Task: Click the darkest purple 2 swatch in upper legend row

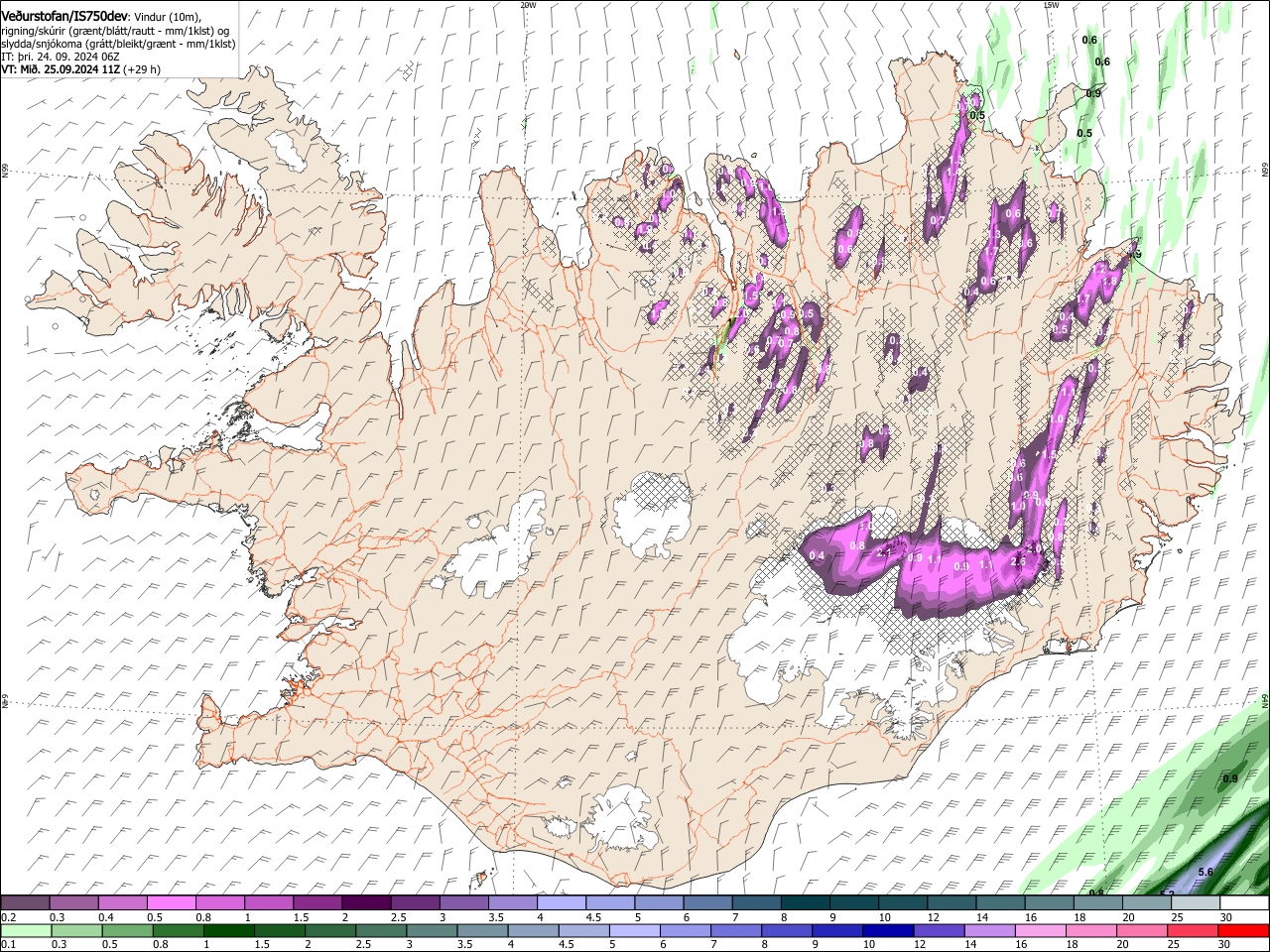Action: point(365,903)
